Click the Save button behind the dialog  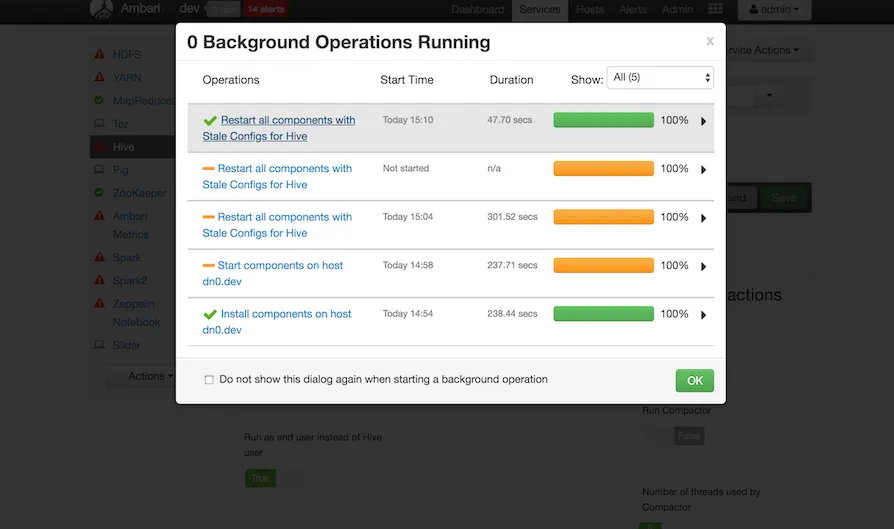click(x=784, y=198)
